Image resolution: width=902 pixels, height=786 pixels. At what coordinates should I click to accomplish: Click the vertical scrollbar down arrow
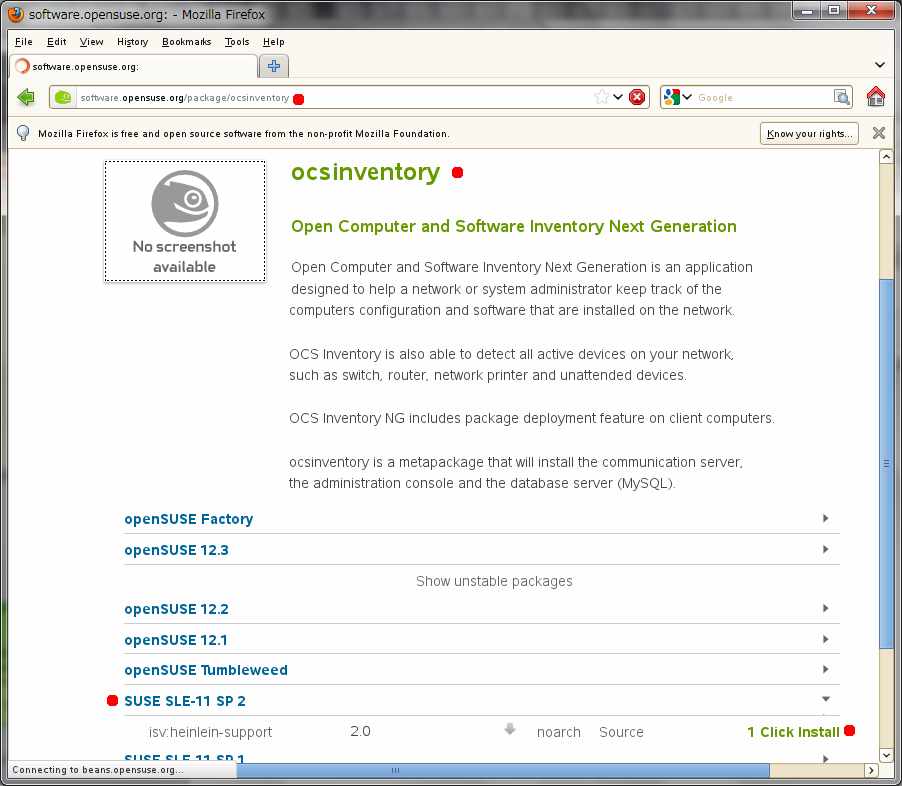[886, 754]
